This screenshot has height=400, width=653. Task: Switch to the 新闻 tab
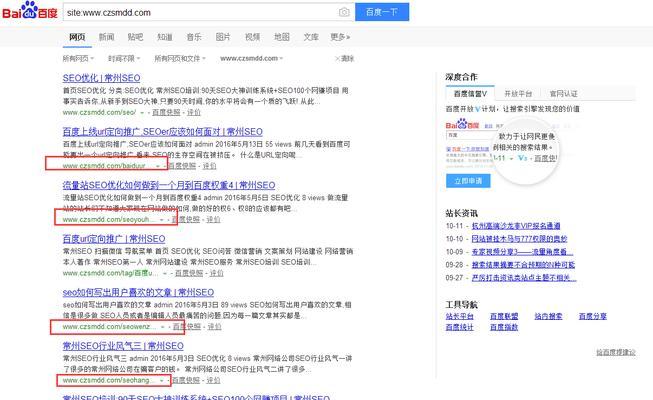pos(106,37)
